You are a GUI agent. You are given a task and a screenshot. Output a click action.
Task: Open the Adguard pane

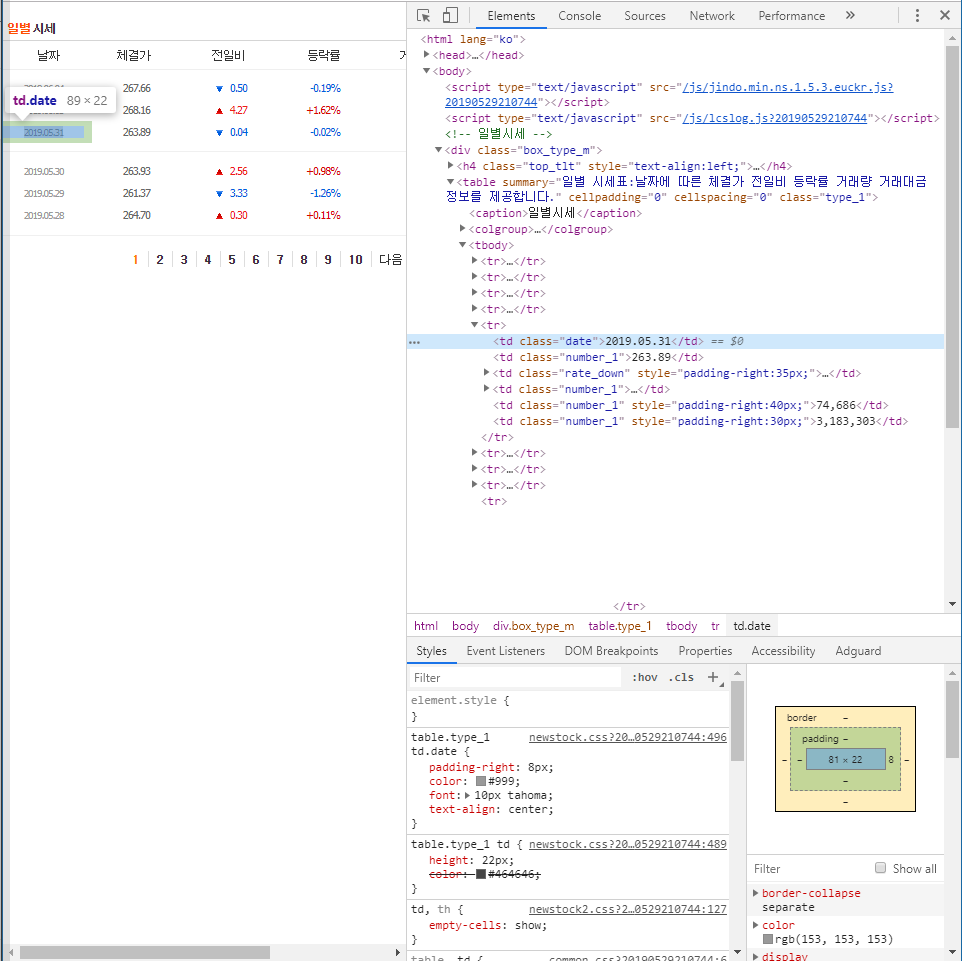click(858, 650)
